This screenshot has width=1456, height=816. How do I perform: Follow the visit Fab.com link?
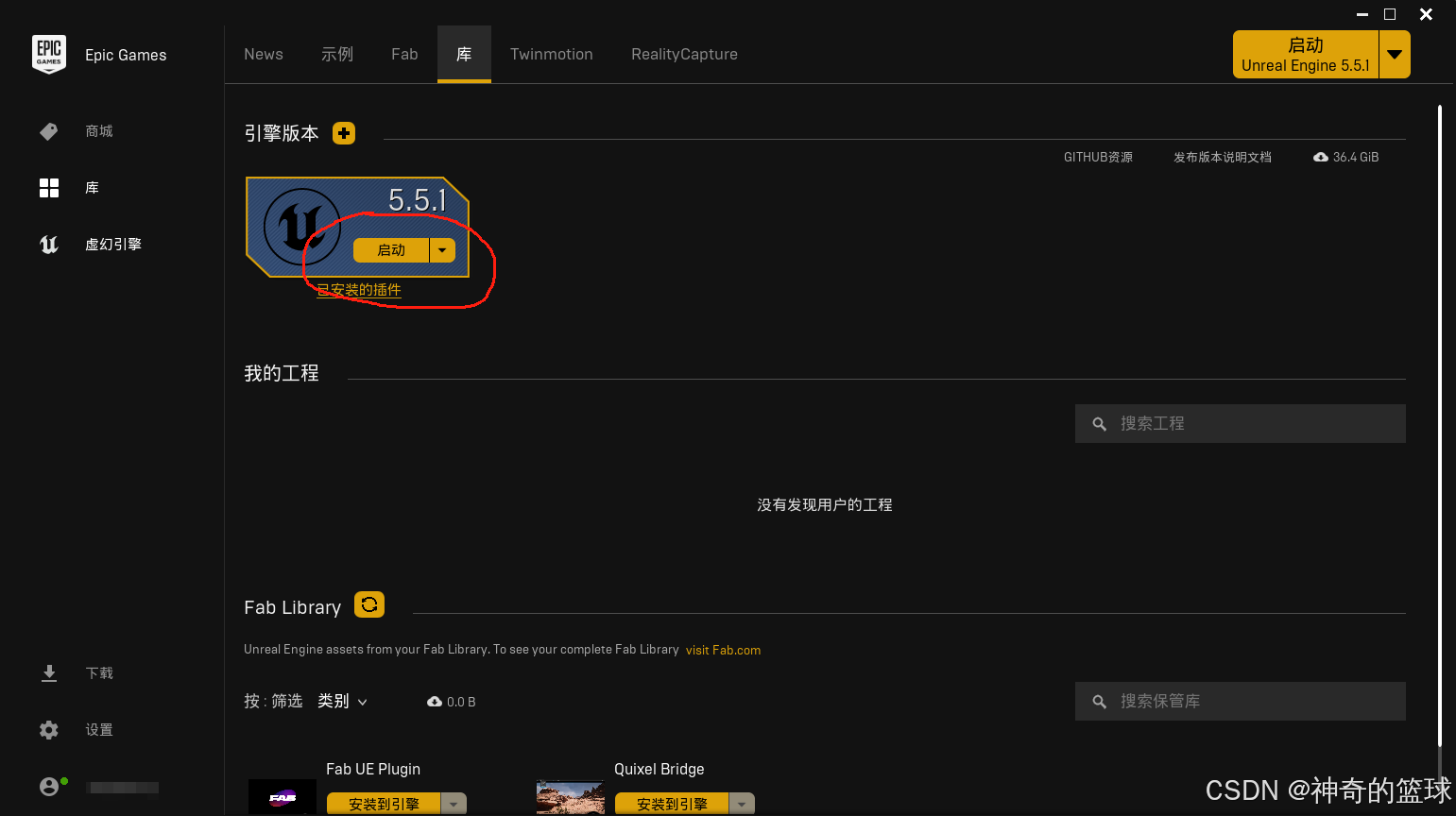coord(723,650)
